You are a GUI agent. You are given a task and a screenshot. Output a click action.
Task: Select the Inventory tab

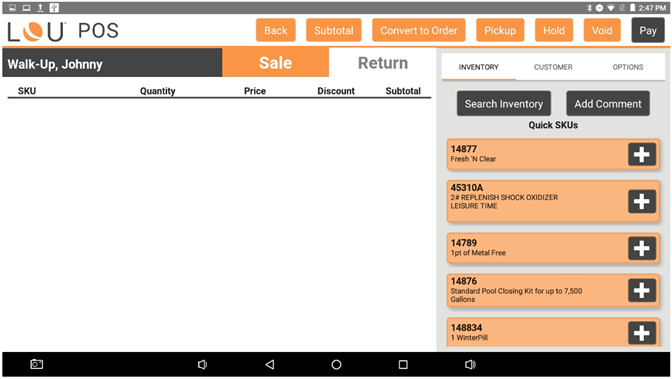point(479,67)
